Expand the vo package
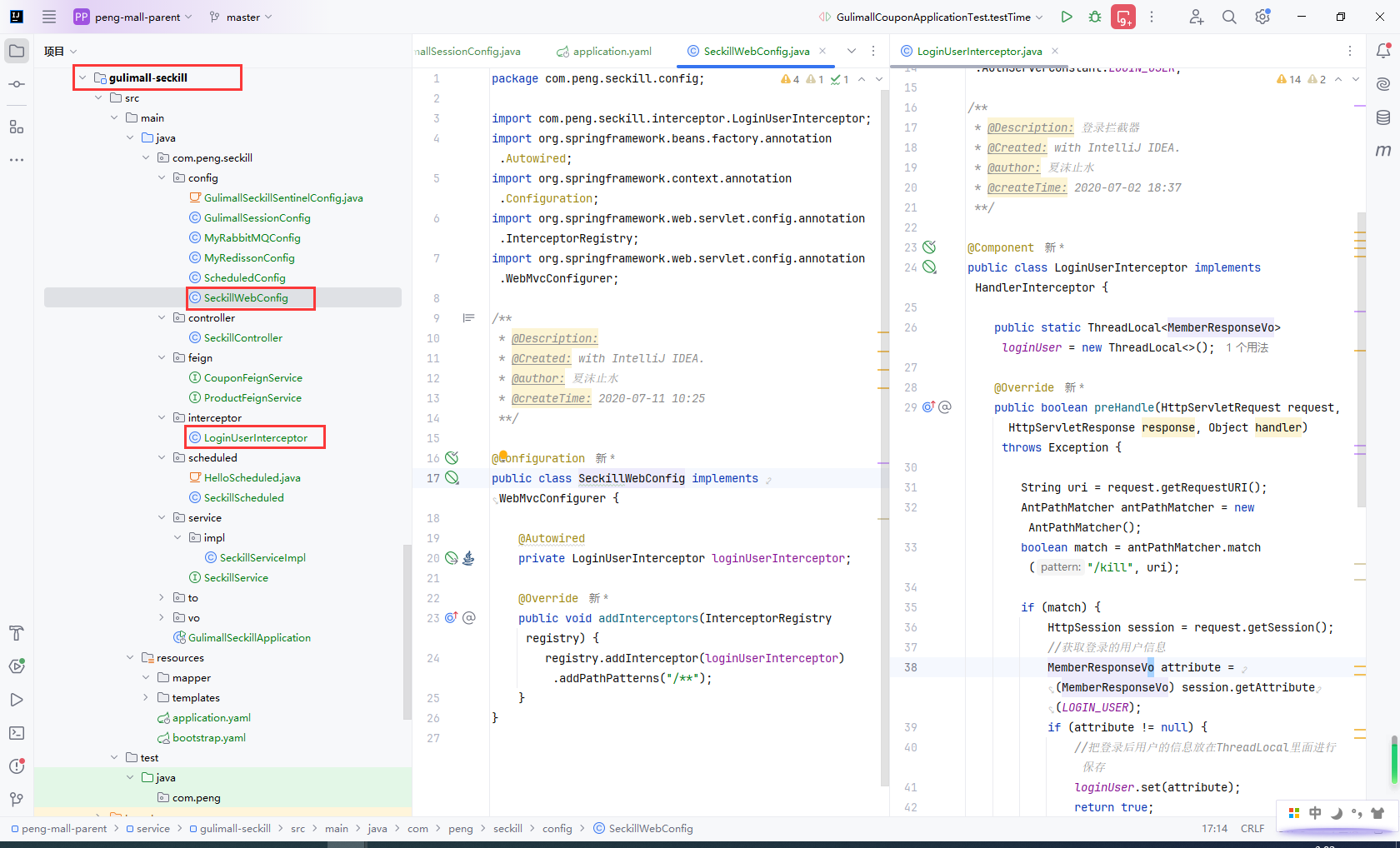The width and height of the screenshot is (1400, 848). click(162, 617)
